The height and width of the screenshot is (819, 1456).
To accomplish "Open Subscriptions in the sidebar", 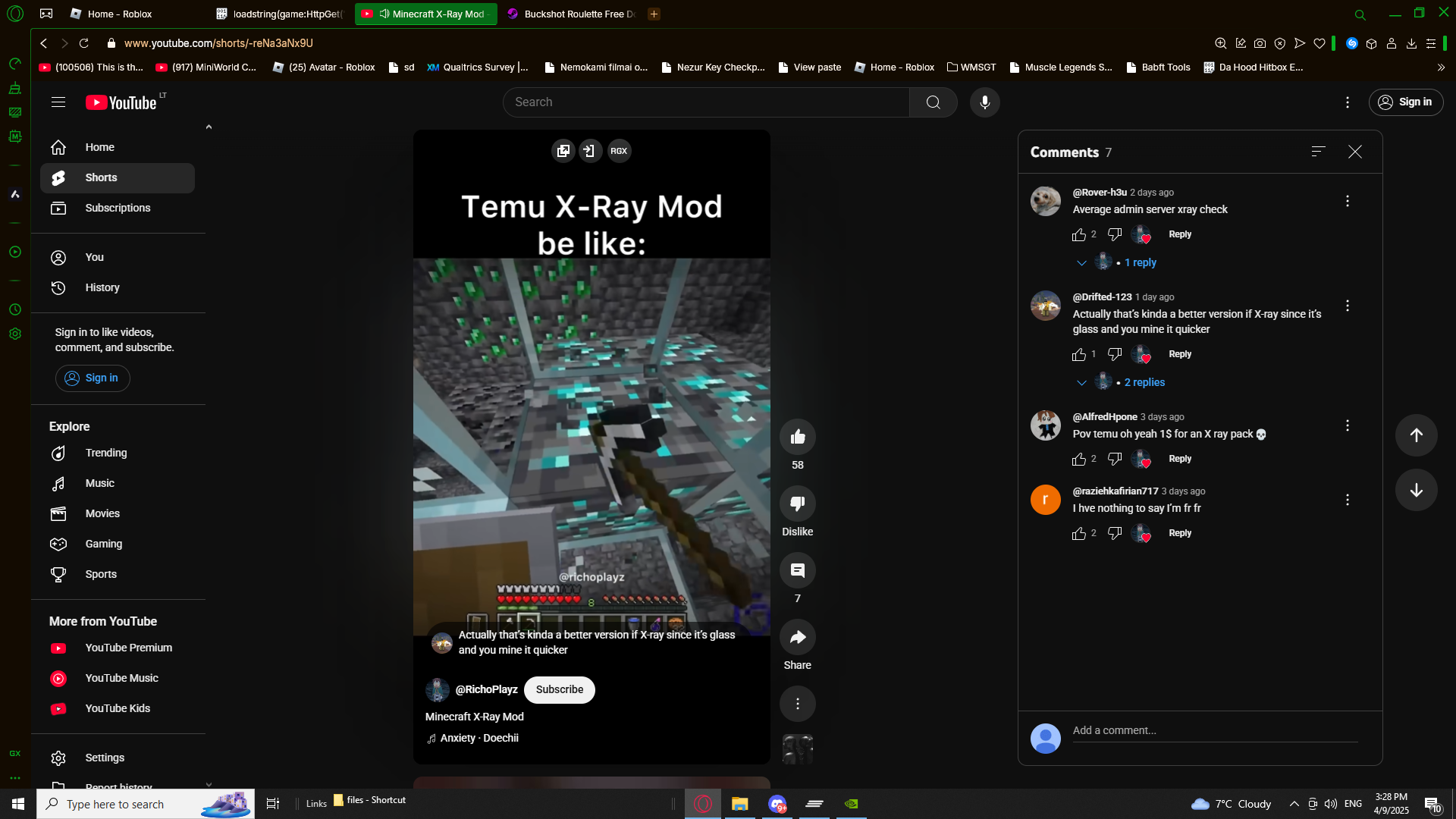I will 118,208.
